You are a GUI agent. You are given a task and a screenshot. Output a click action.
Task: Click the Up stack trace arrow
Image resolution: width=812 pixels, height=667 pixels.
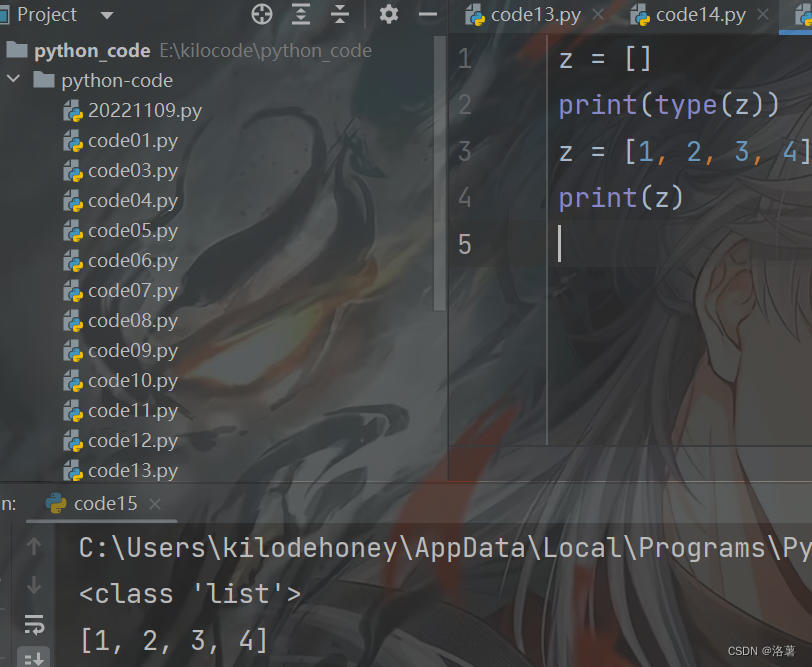coord(34,546)
